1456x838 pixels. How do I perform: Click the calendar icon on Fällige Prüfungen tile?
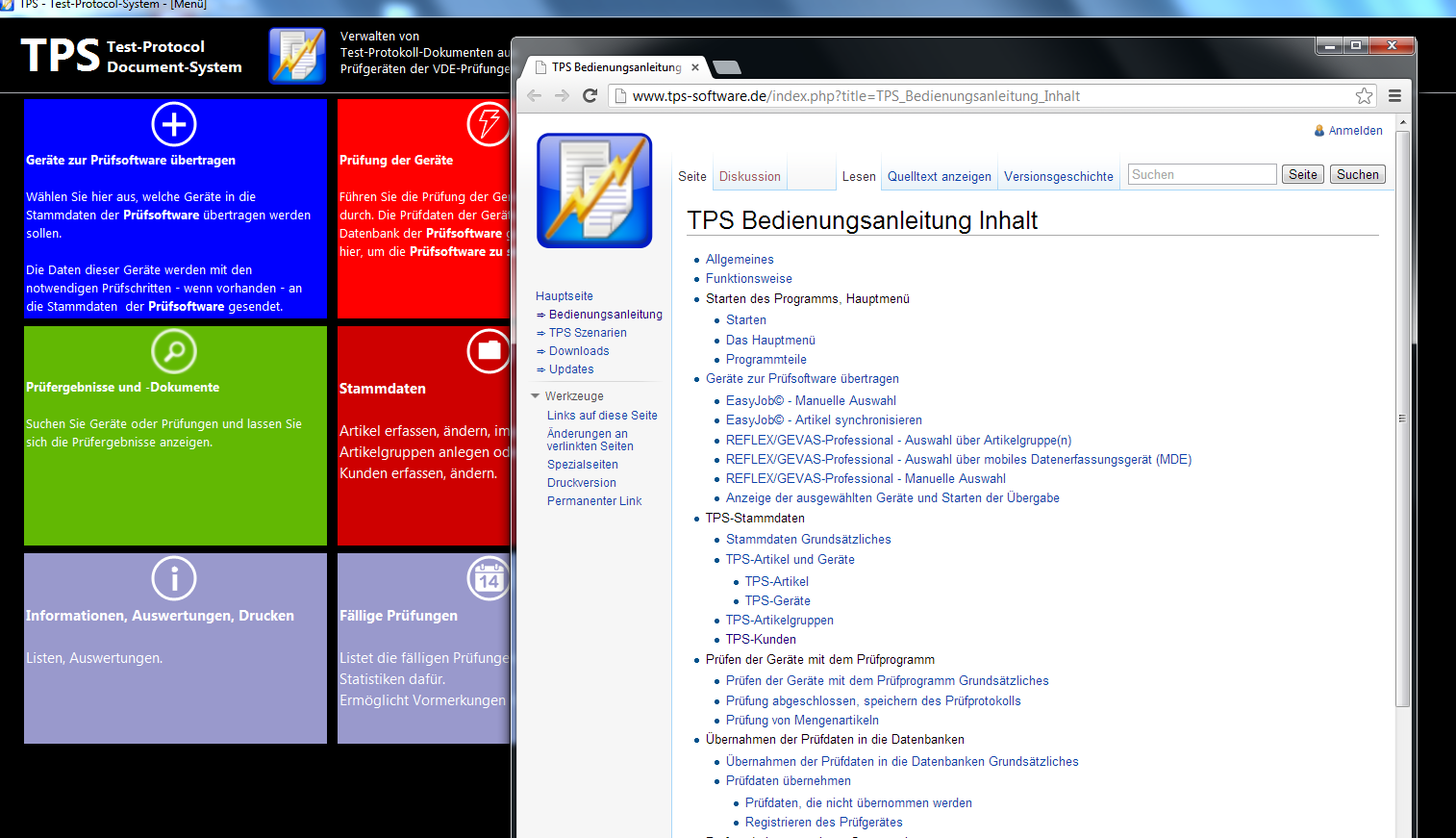[x=489, y=578]
